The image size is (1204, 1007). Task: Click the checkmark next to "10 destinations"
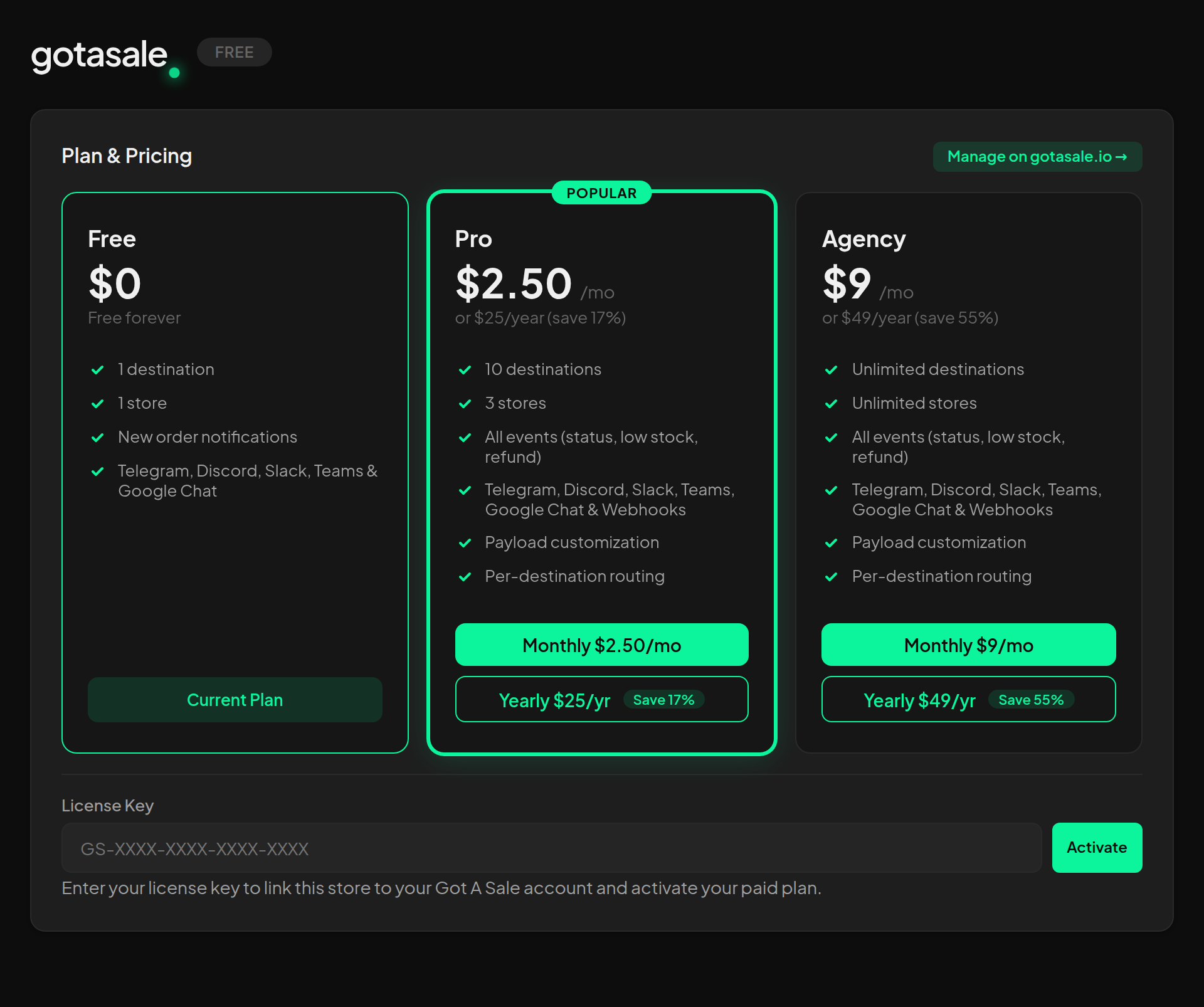click(465, 369)
